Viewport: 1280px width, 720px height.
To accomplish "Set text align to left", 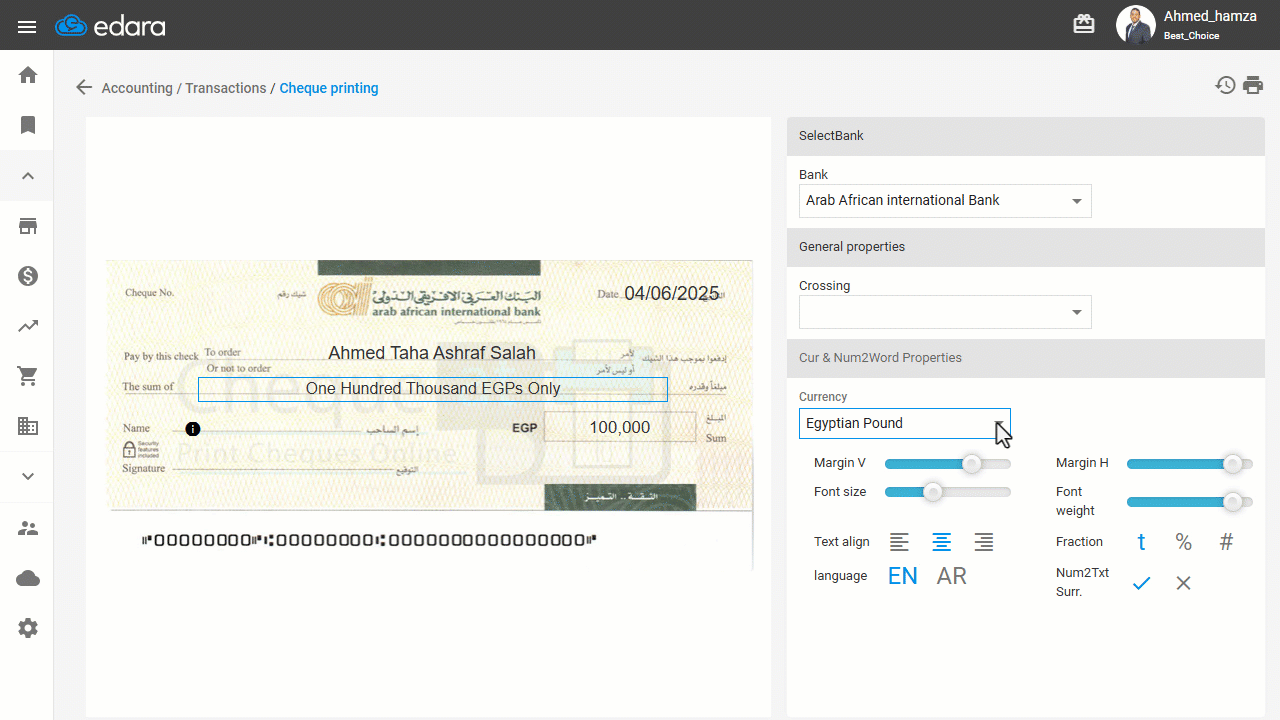I will point(900,542).
